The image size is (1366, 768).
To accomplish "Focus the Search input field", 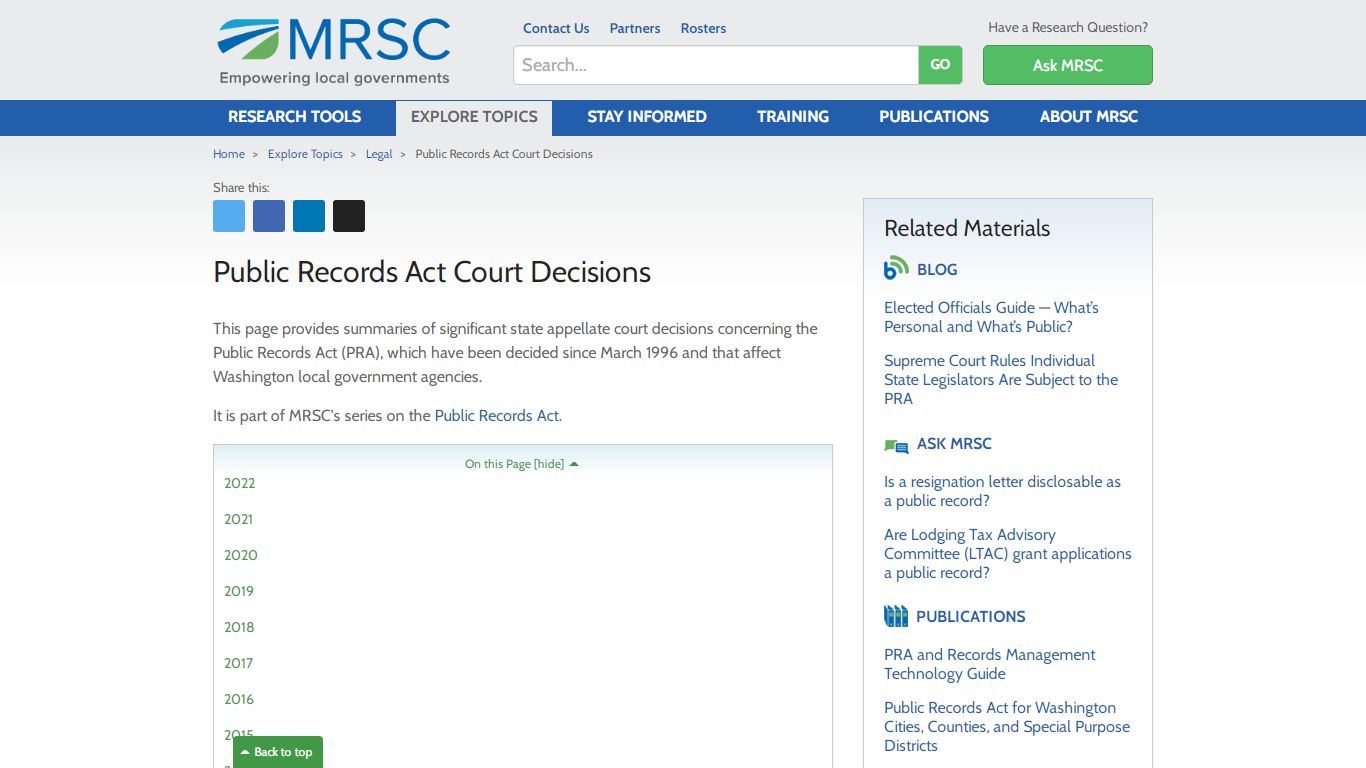I will (716, 65).
